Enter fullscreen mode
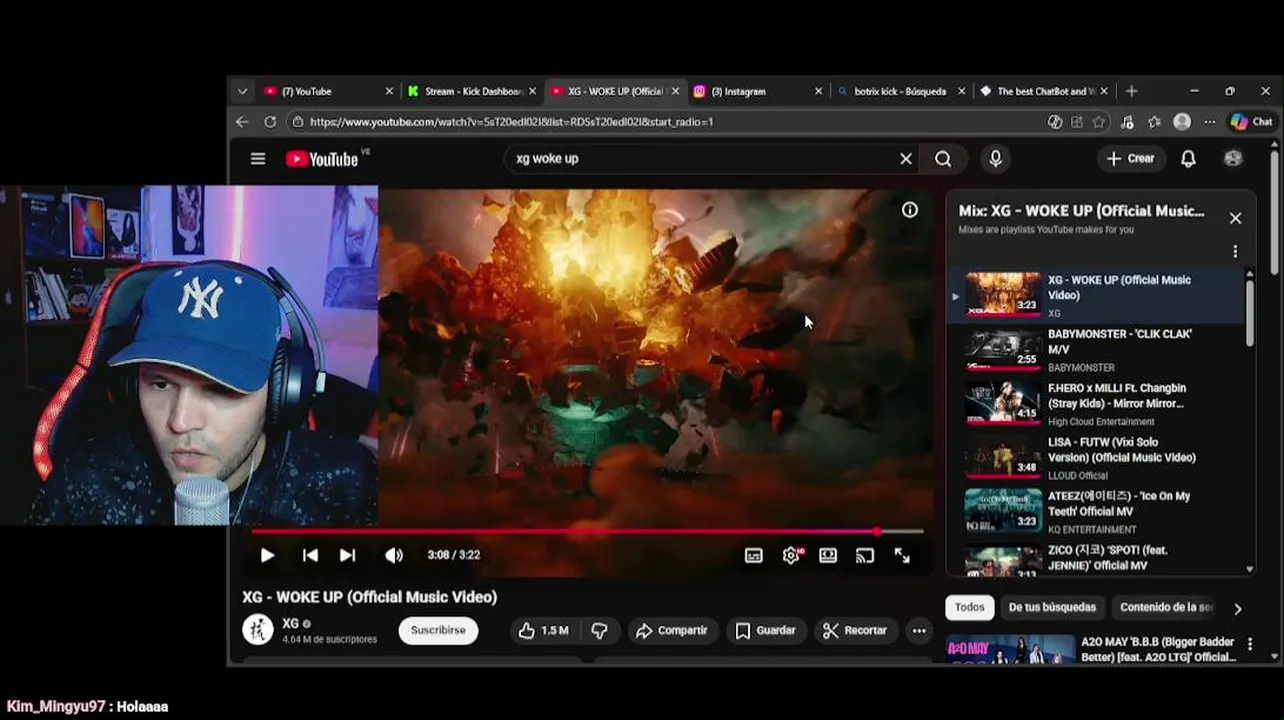 902,555
